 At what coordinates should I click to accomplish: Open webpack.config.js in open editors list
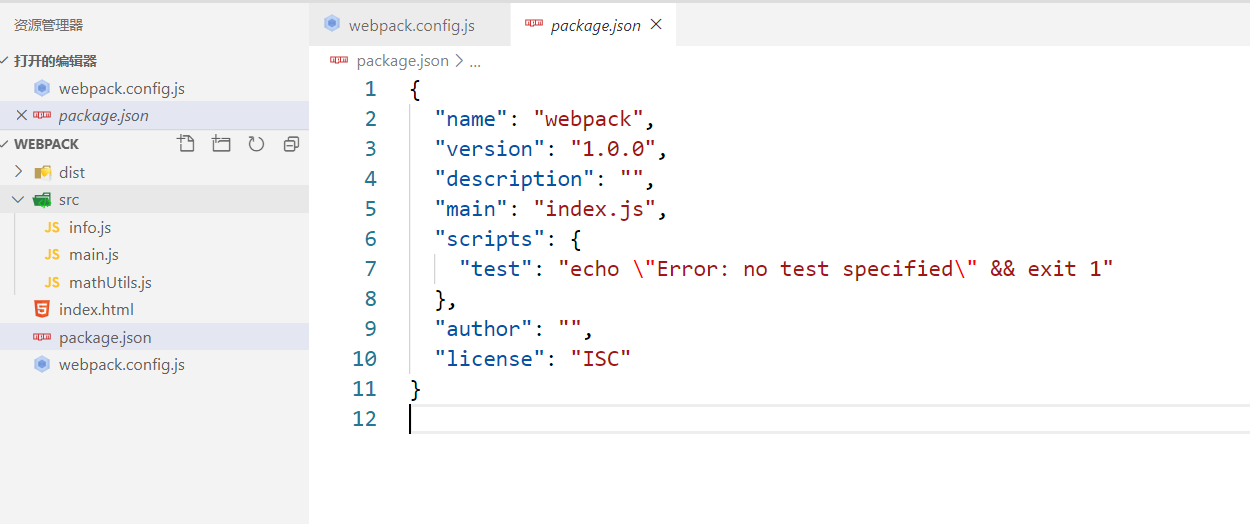121,89
